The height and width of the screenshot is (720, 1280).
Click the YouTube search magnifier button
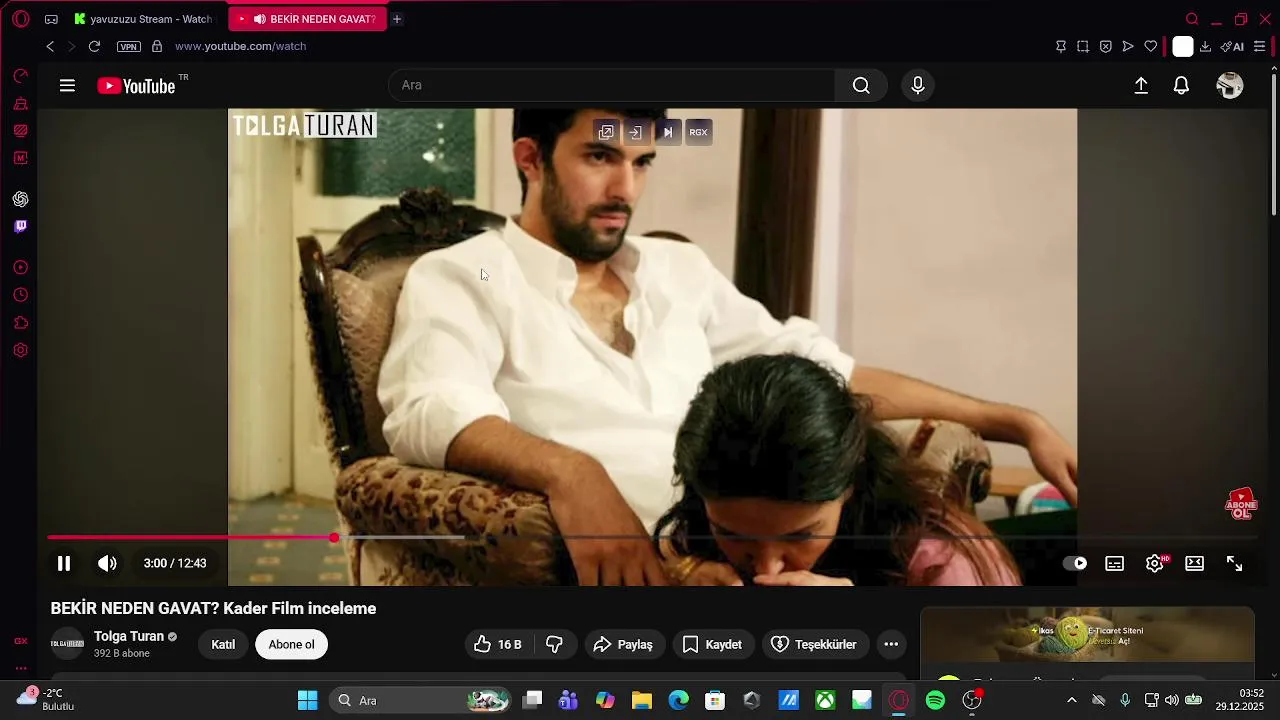pos(861,86)
